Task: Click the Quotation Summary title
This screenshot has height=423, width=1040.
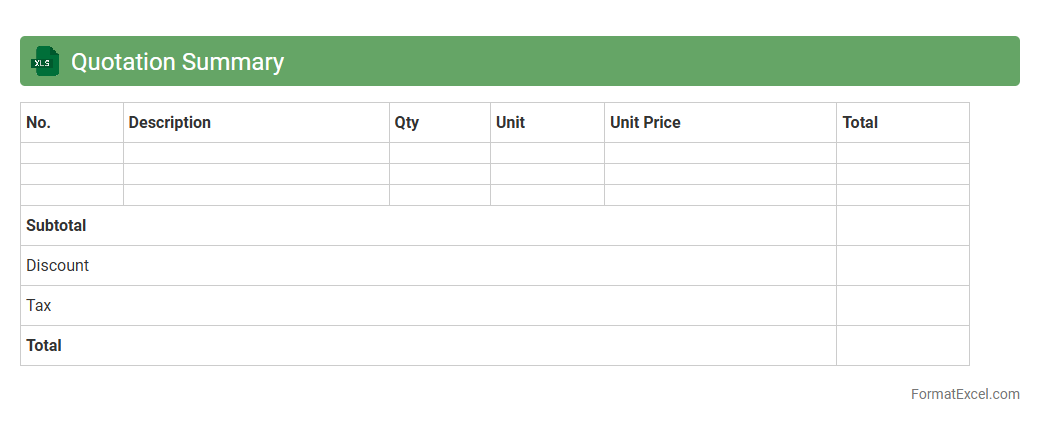Action: pyautogui.click(x=177, y=62)
